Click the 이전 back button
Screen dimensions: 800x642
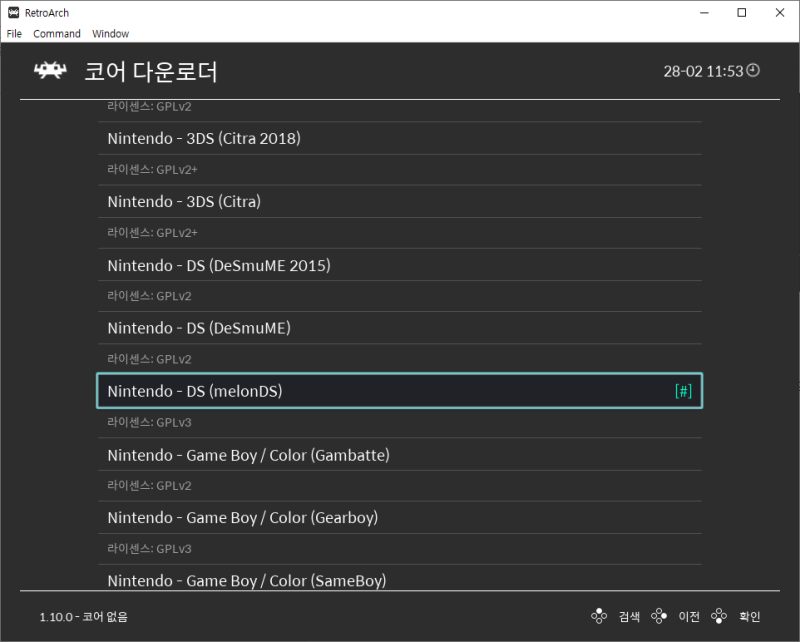tap(689, 616)
